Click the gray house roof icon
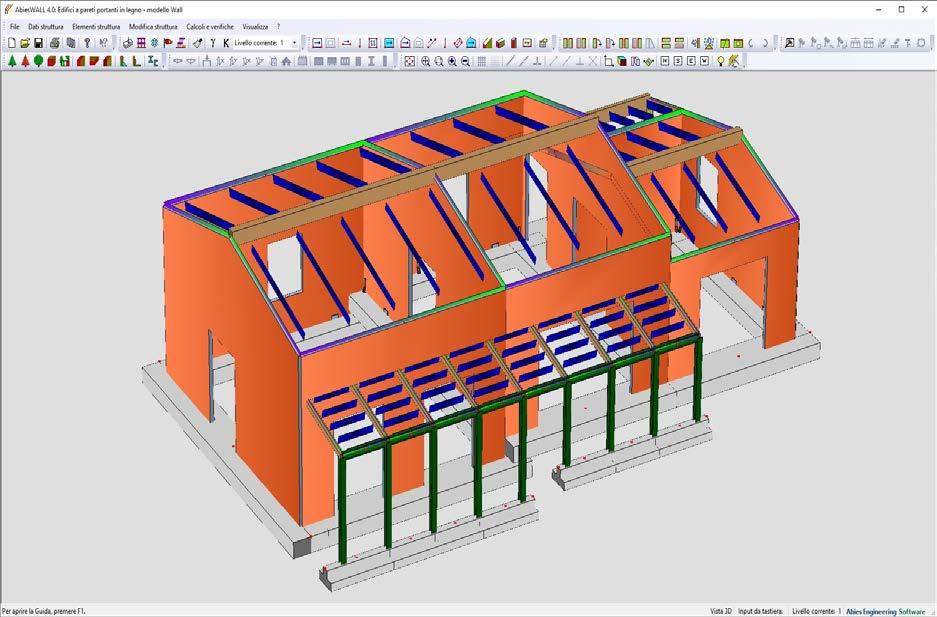The width and height of the screenshot is (937, 617). pyautogui.click(x=286, y=61)
